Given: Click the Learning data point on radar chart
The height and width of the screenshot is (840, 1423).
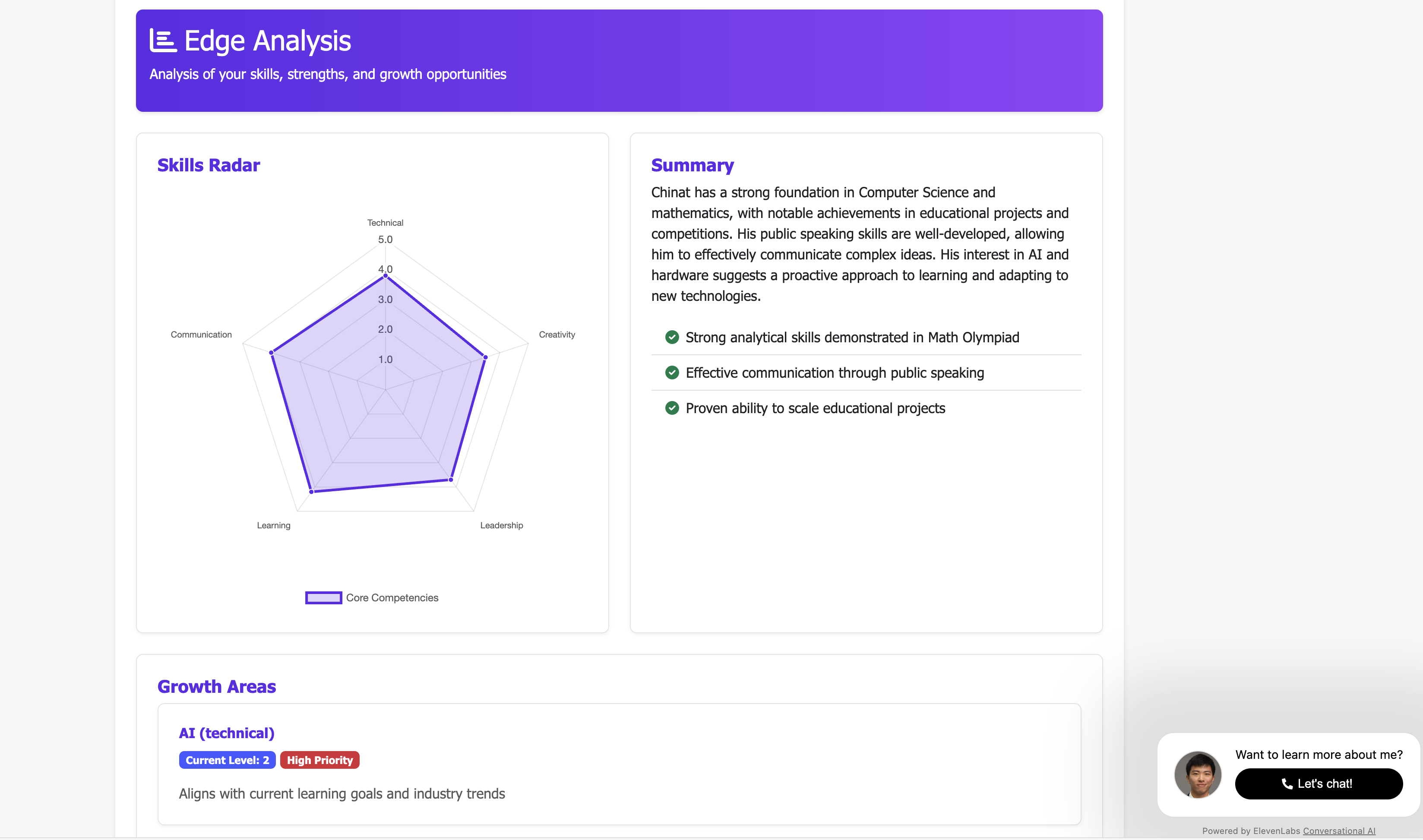Looking at the screenshot, I should pyautogui.click(x=311, y=492).
